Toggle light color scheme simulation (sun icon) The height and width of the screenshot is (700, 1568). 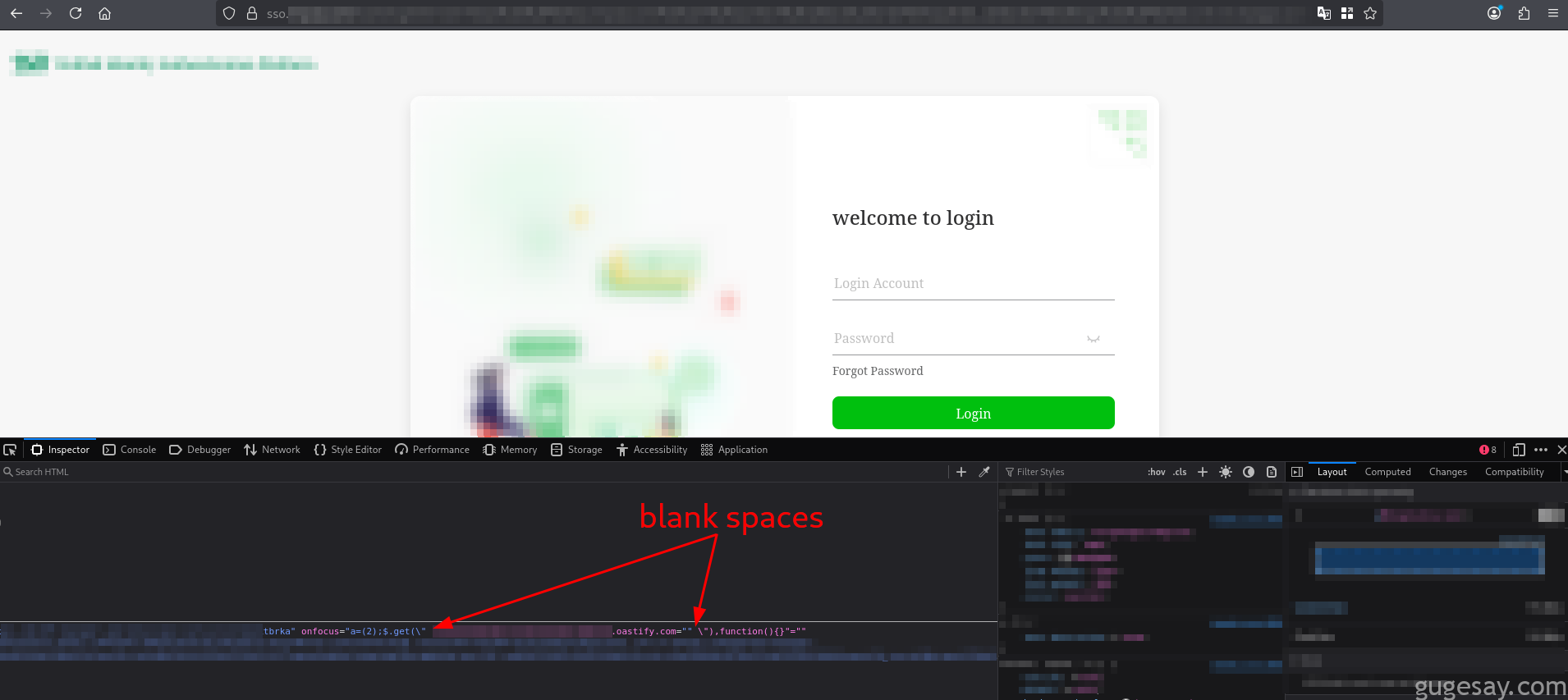tap(1226, 472)
